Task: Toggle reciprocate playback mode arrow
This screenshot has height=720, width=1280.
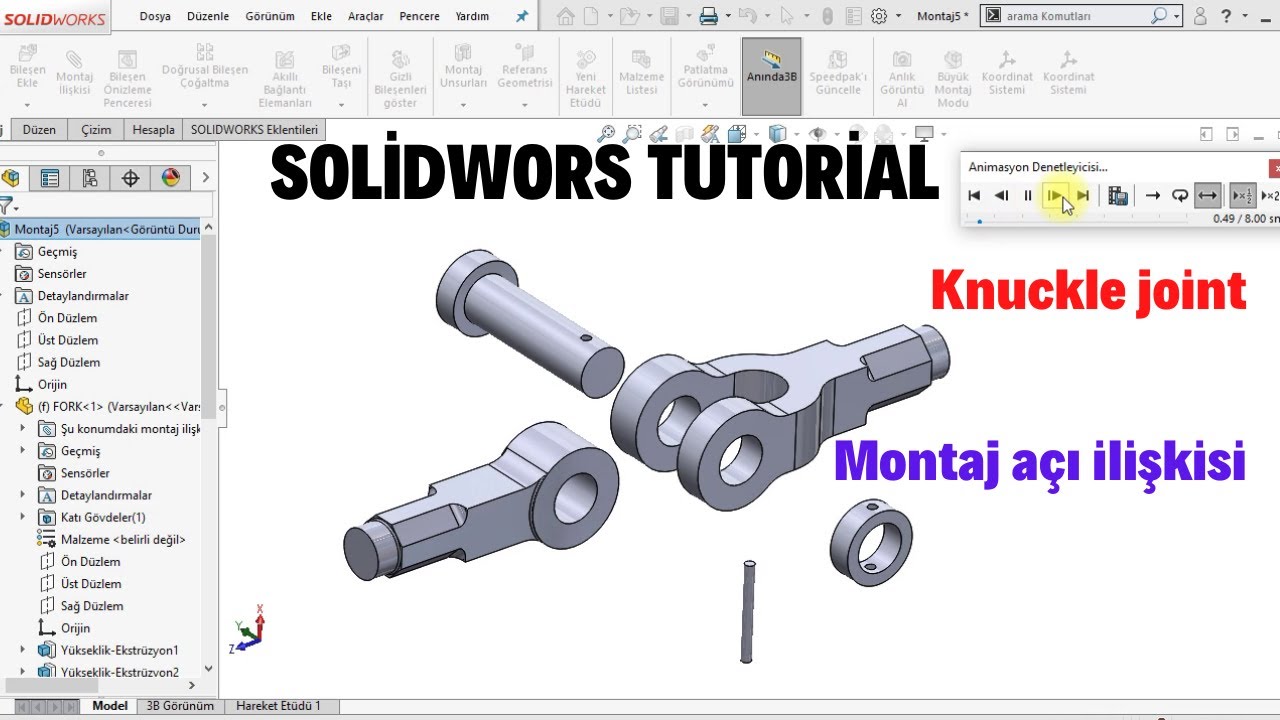Action: click(1207, 196)
